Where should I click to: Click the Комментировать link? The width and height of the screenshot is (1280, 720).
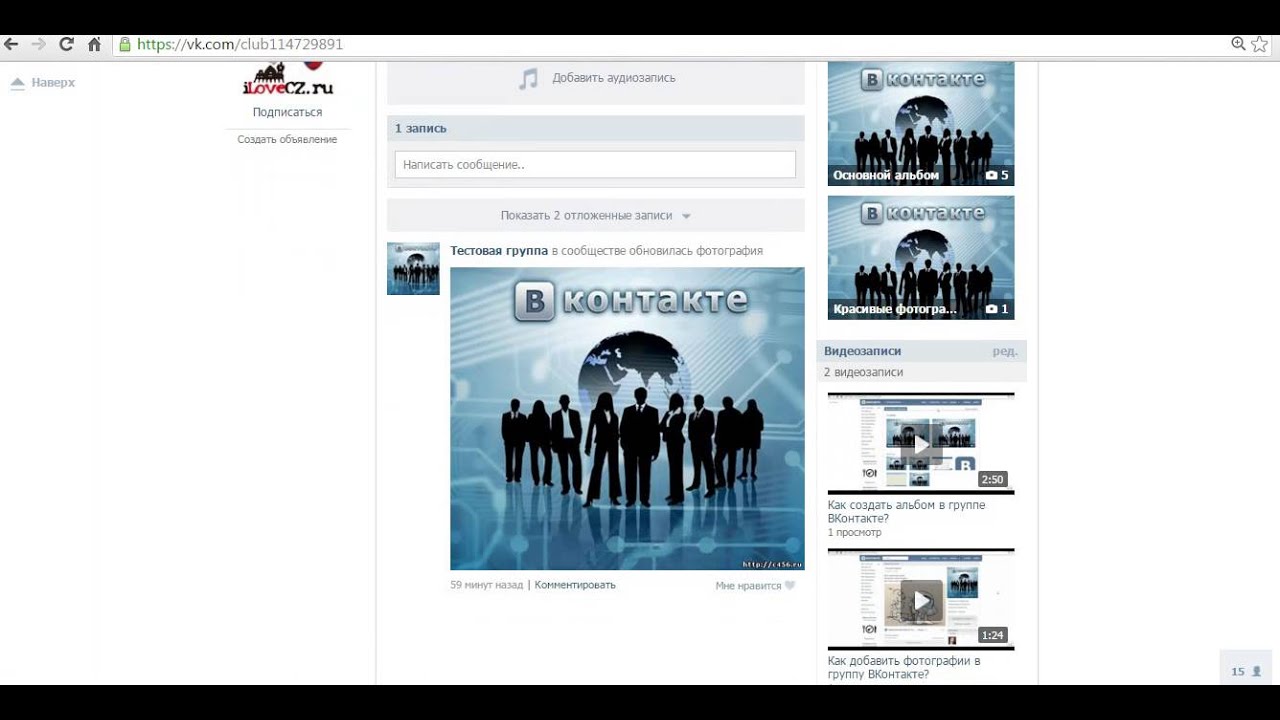[575, 585]
